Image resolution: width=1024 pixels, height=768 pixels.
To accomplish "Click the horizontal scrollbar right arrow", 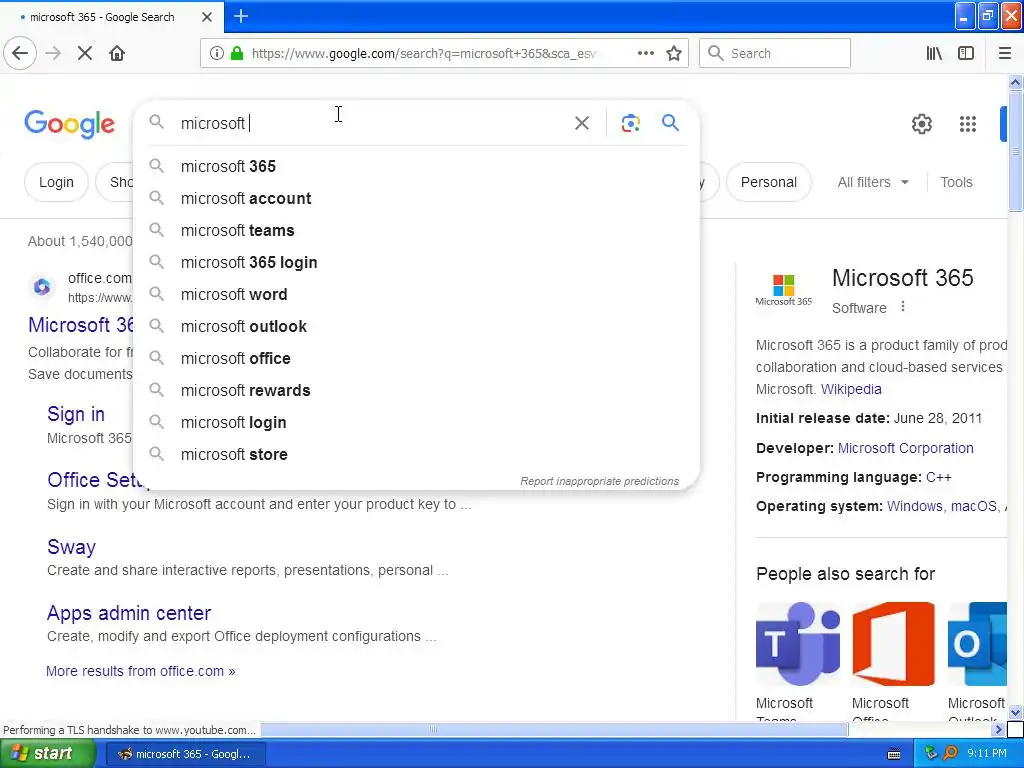I will tap(999, 729).
